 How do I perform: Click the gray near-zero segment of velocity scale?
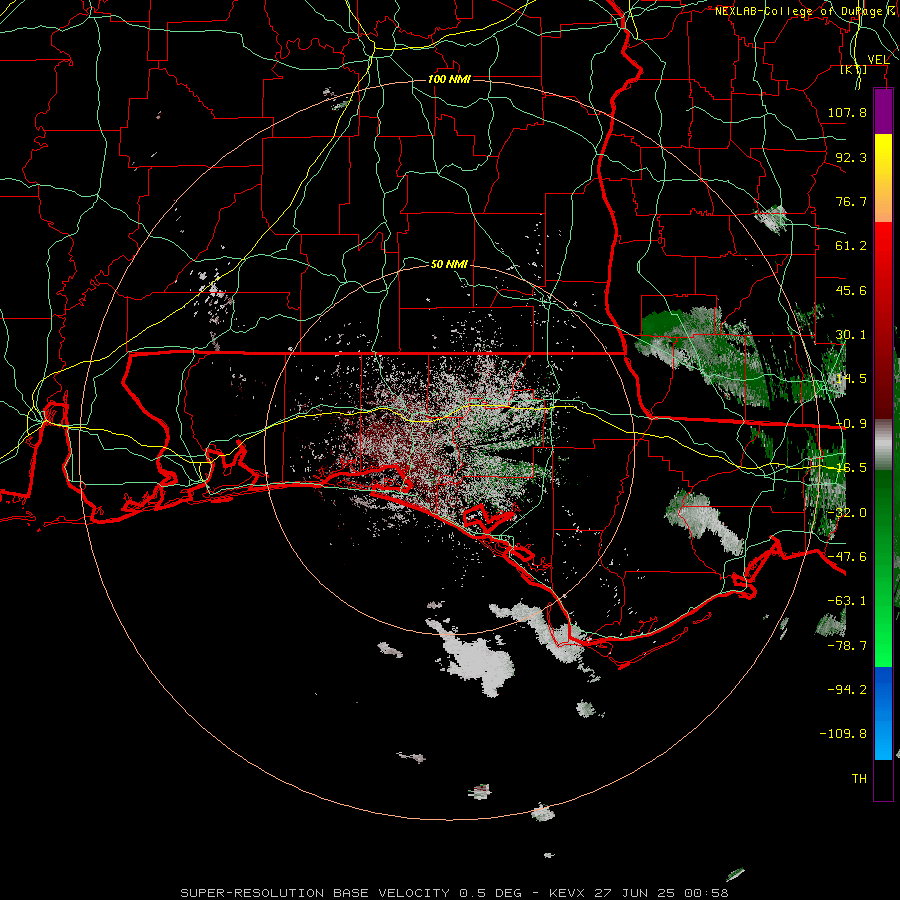(883, 444)
